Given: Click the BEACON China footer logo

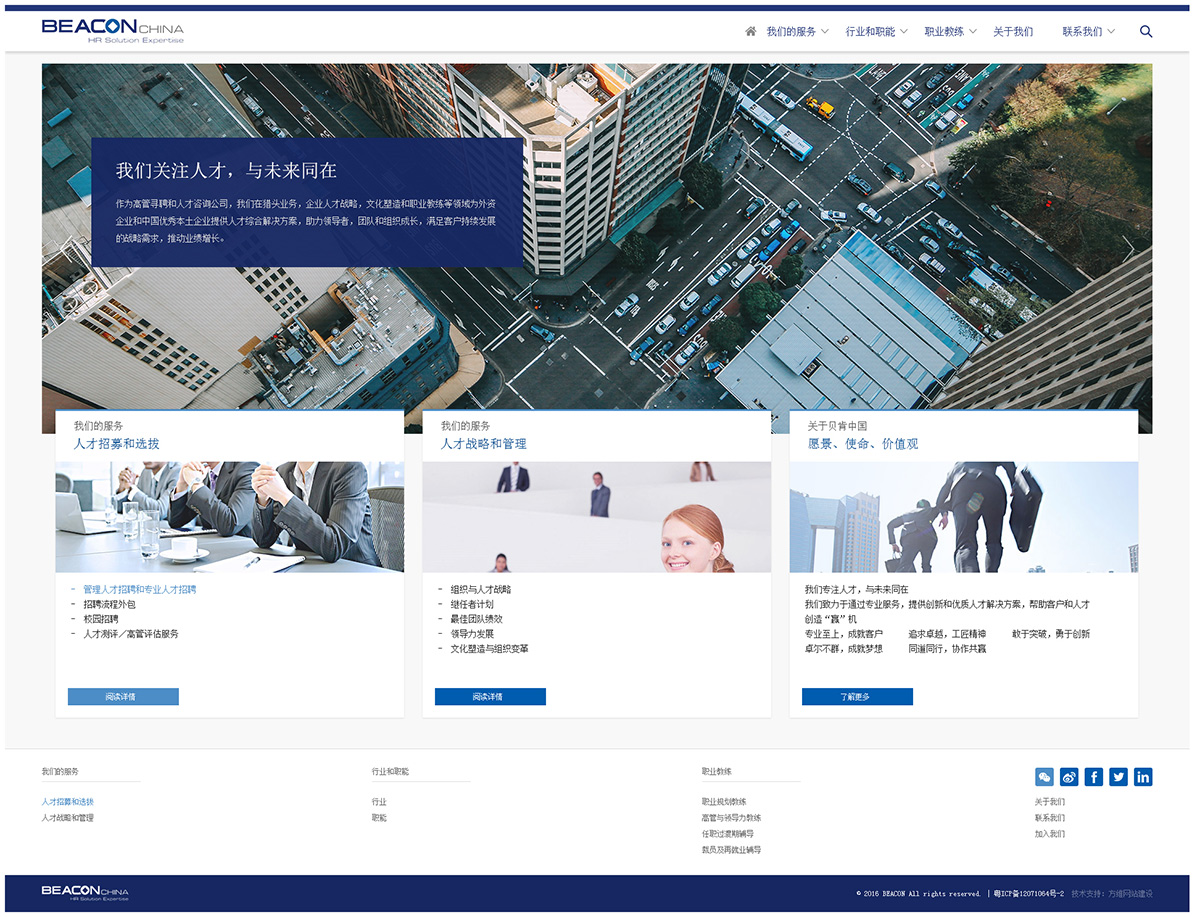Looking at the screenshot, I should 85,892.
